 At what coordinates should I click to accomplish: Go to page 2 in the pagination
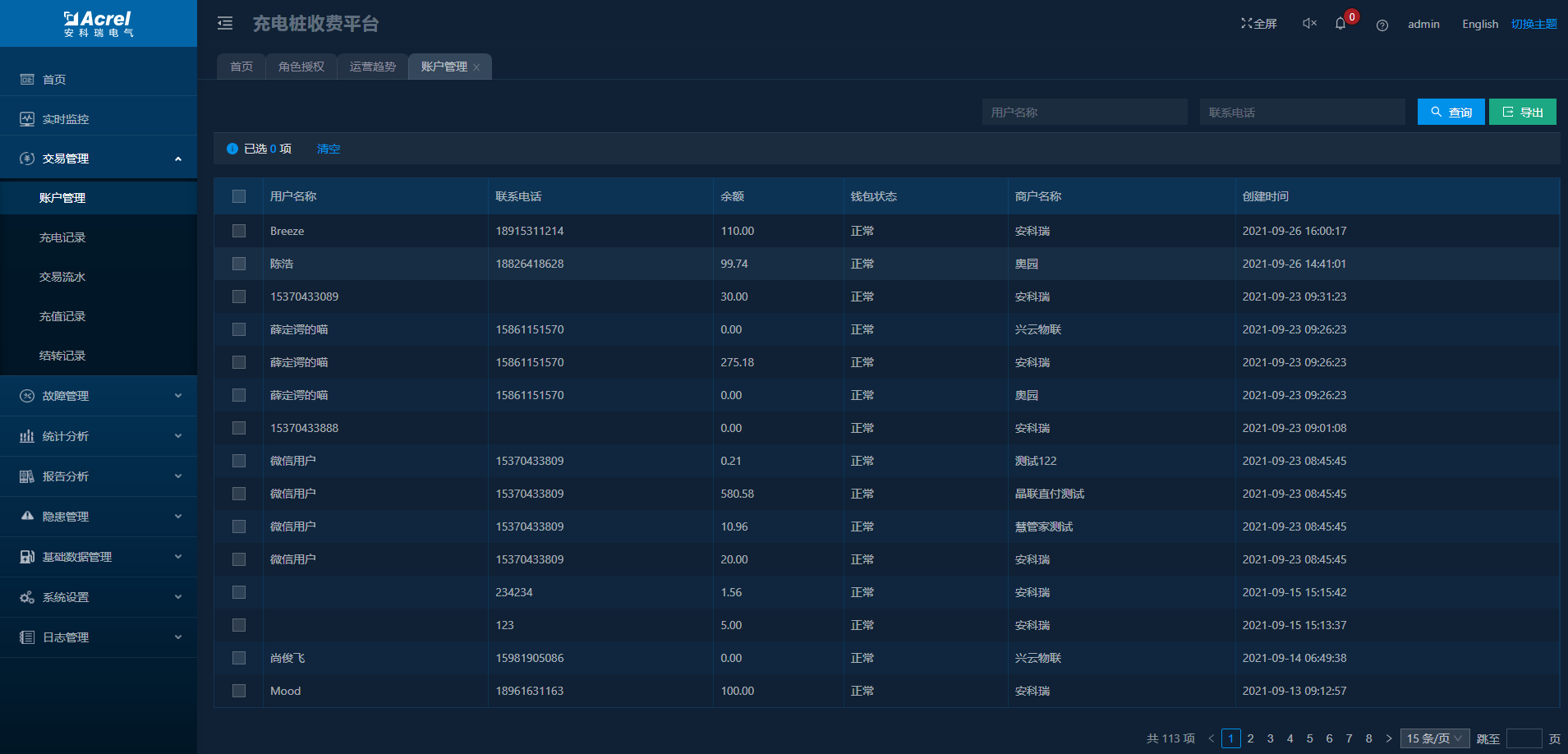[x=1250, y=738]
